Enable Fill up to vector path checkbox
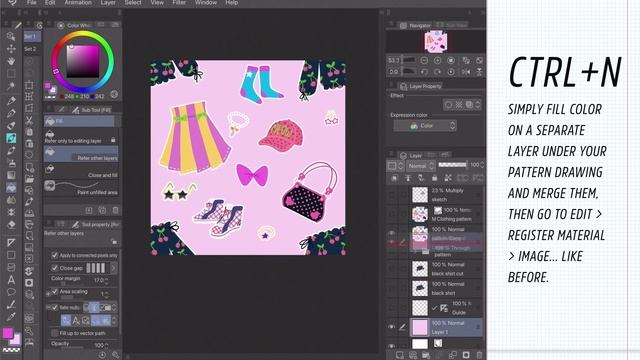 [55, 333]
